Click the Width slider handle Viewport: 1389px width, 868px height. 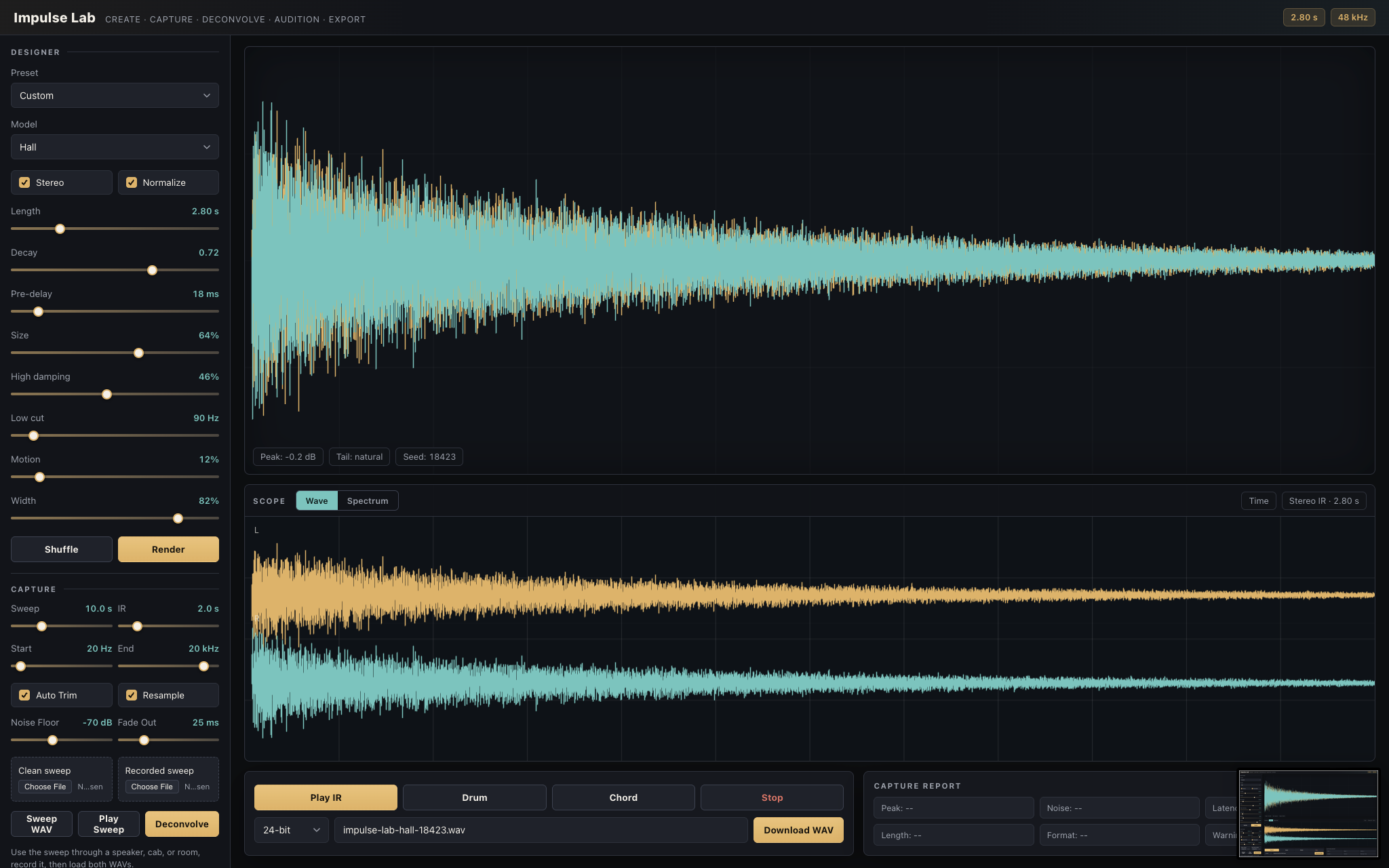click(178, 519)
